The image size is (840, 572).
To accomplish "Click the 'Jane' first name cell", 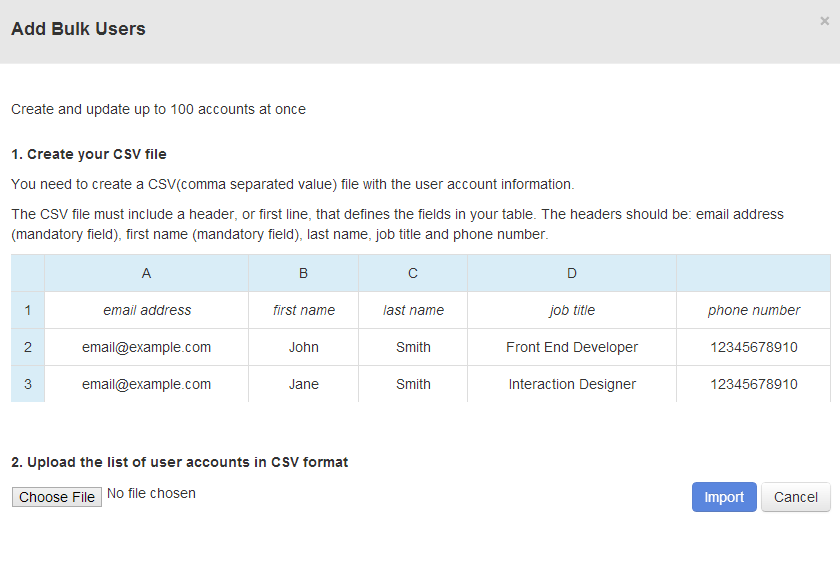I will click(303, 384).
